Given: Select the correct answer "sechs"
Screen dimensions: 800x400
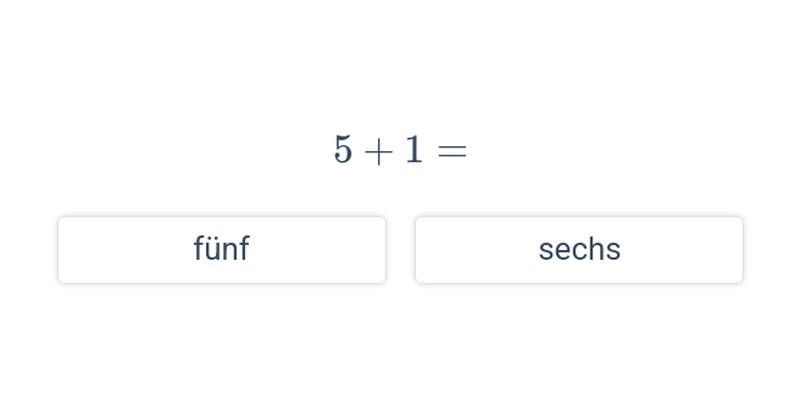Looking at the screenshot, I should pyautogui.click(x=579, y=250).
